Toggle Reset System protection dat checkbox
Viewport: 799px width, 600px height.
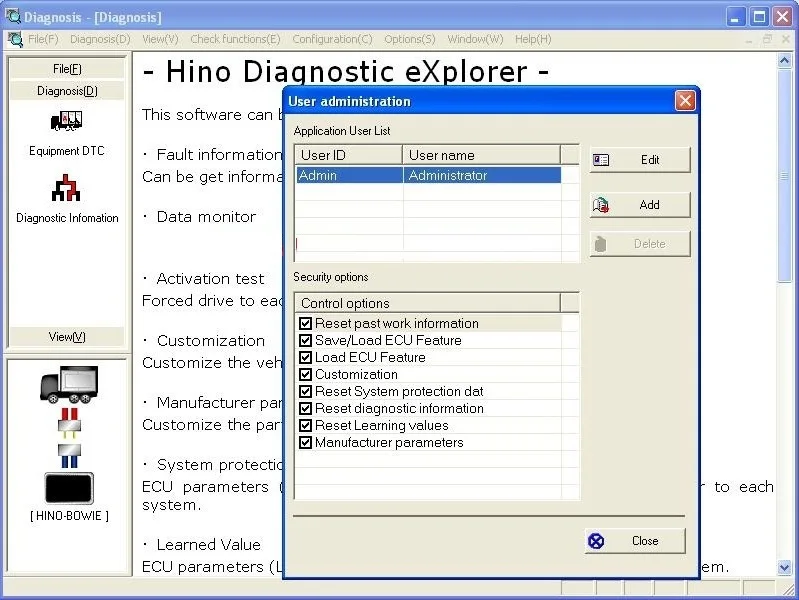305,392
